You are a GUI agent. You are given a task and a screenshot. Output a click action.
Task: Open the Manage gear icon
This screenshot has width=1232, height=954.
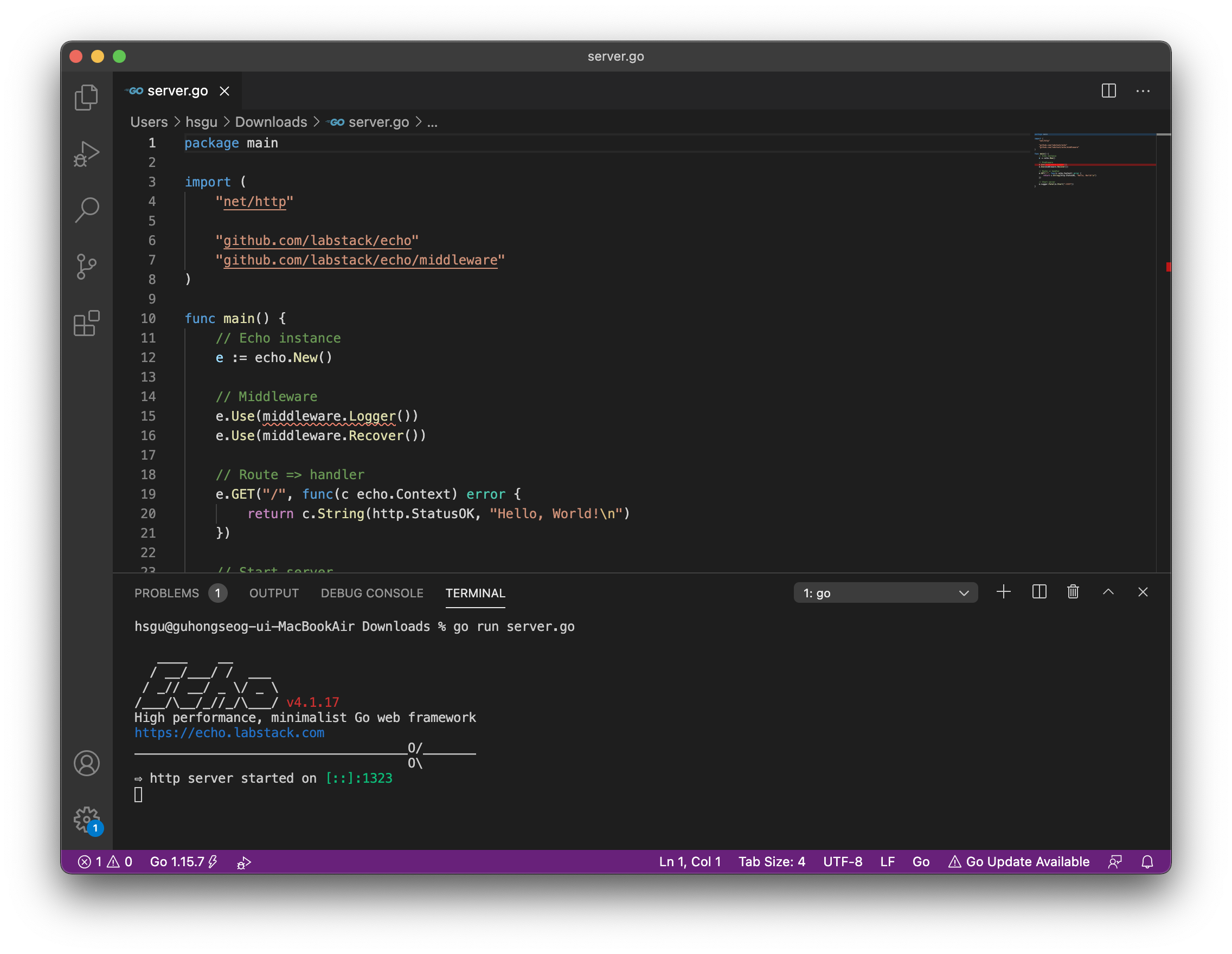pos(86,818)
